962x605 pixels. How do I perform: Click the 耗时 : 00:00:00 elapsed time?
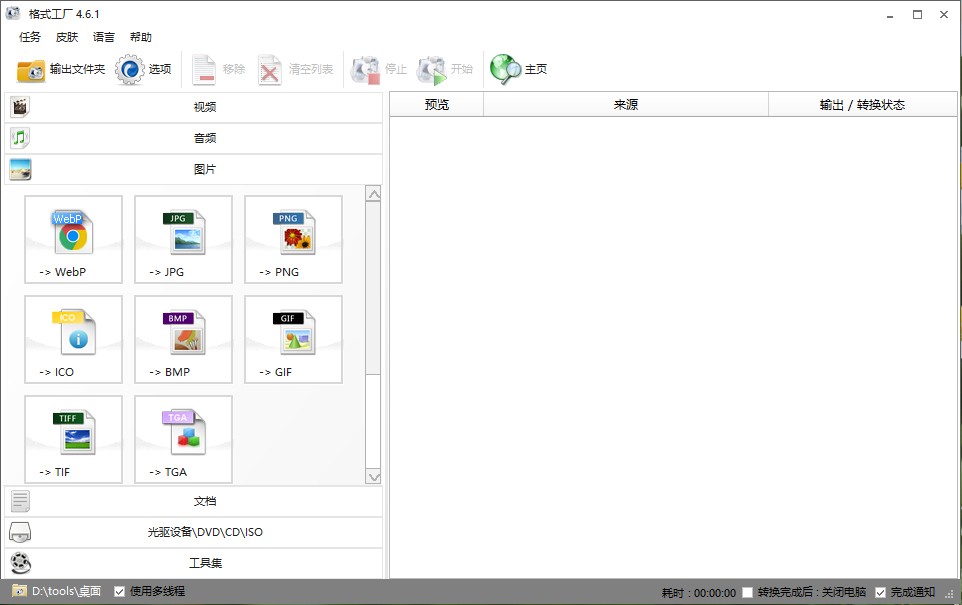point(699,593)
